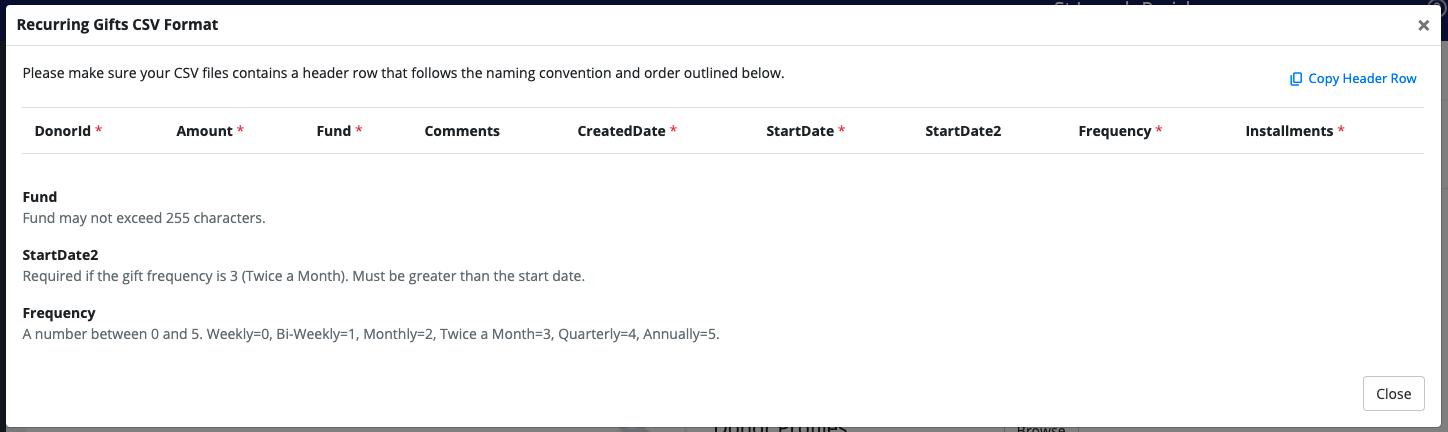Dismiss the dialog with the top-right X
Viewport: 1448px width, 432px height.
[x=1423, y=26]
